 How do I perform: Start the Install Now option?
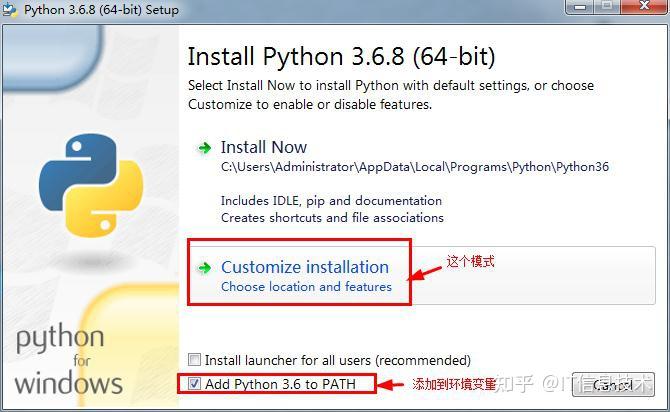click(x=264, y=147)
